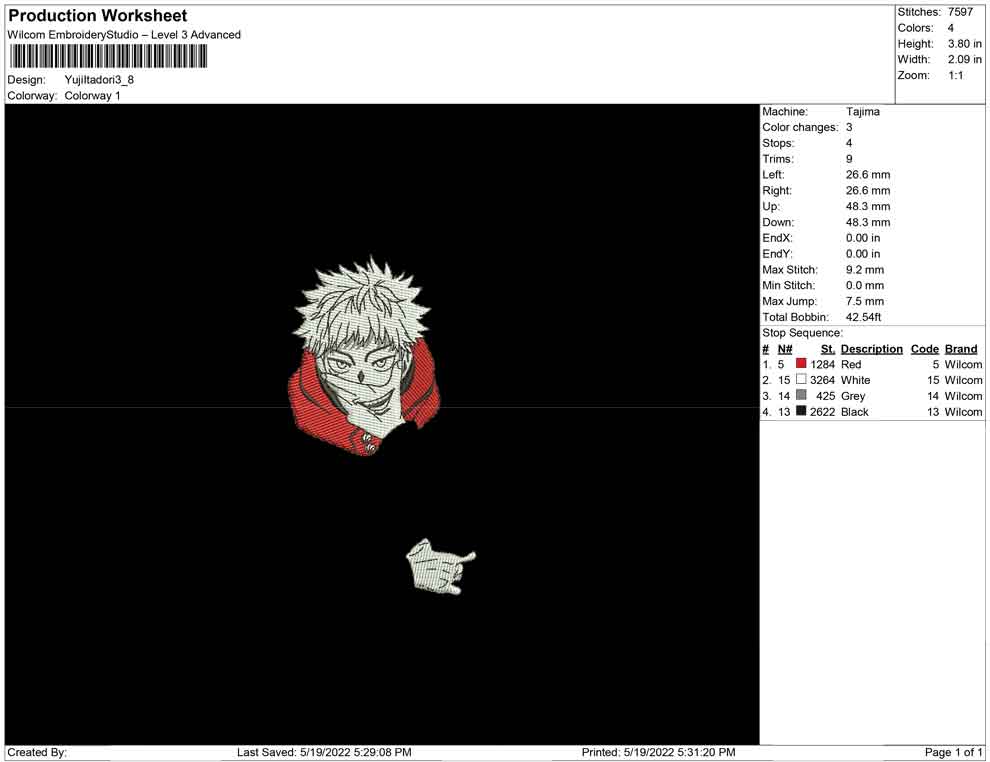Screen dimensions: 990x762
Task: Click the stitch count '3264' in White row
Action: (822, 380)
